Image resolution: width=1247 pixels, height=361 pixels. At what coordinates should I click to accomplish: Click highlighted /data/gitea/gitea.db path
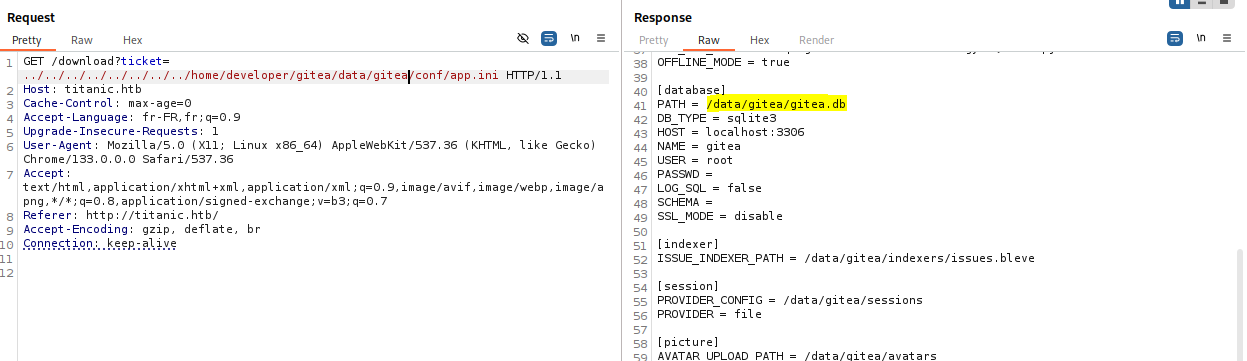pyautogui.click(x=777, y=104)
